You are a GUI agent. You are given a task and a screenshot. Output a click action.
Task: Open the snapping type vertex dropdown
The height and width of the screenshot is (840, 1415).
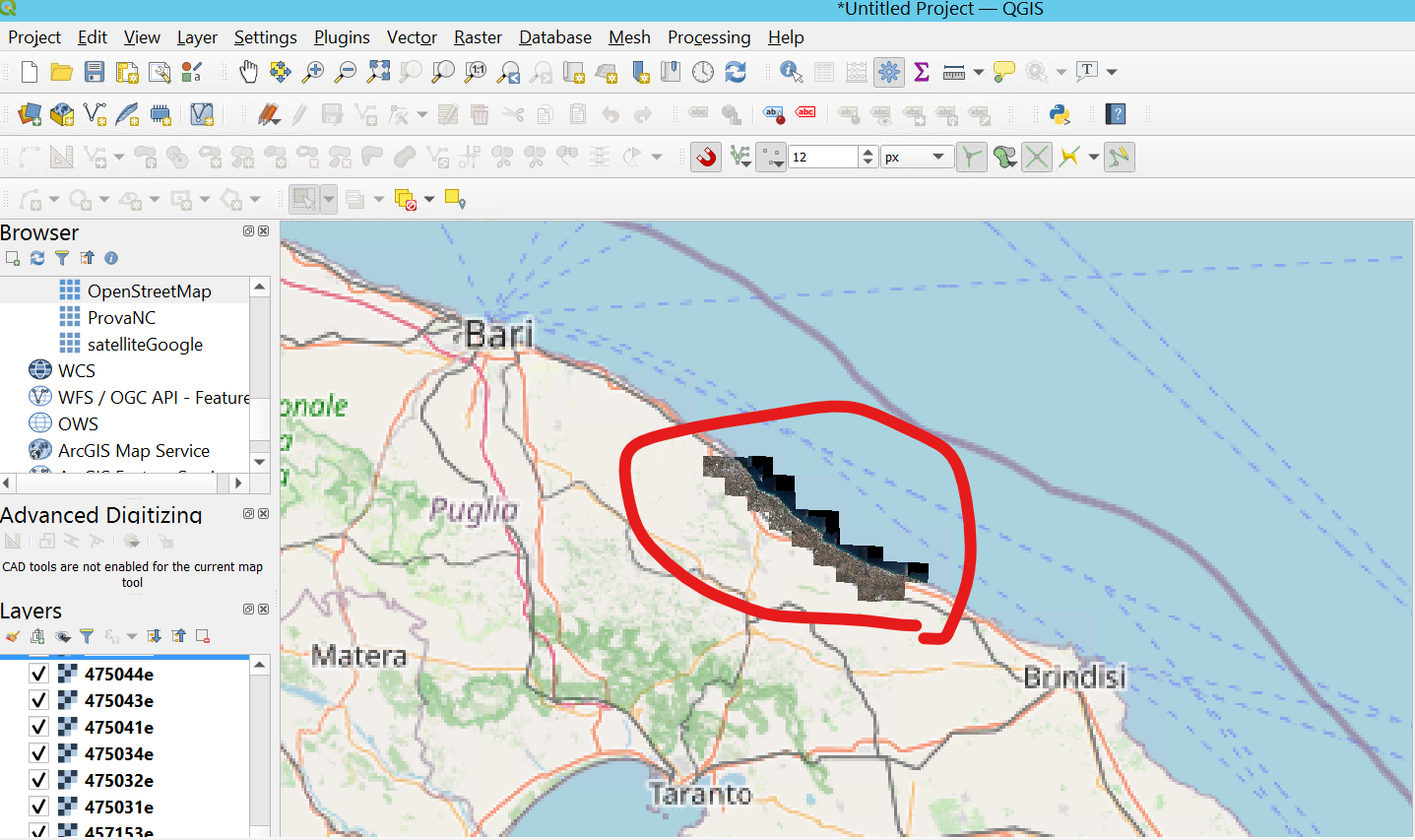[773, 157]
